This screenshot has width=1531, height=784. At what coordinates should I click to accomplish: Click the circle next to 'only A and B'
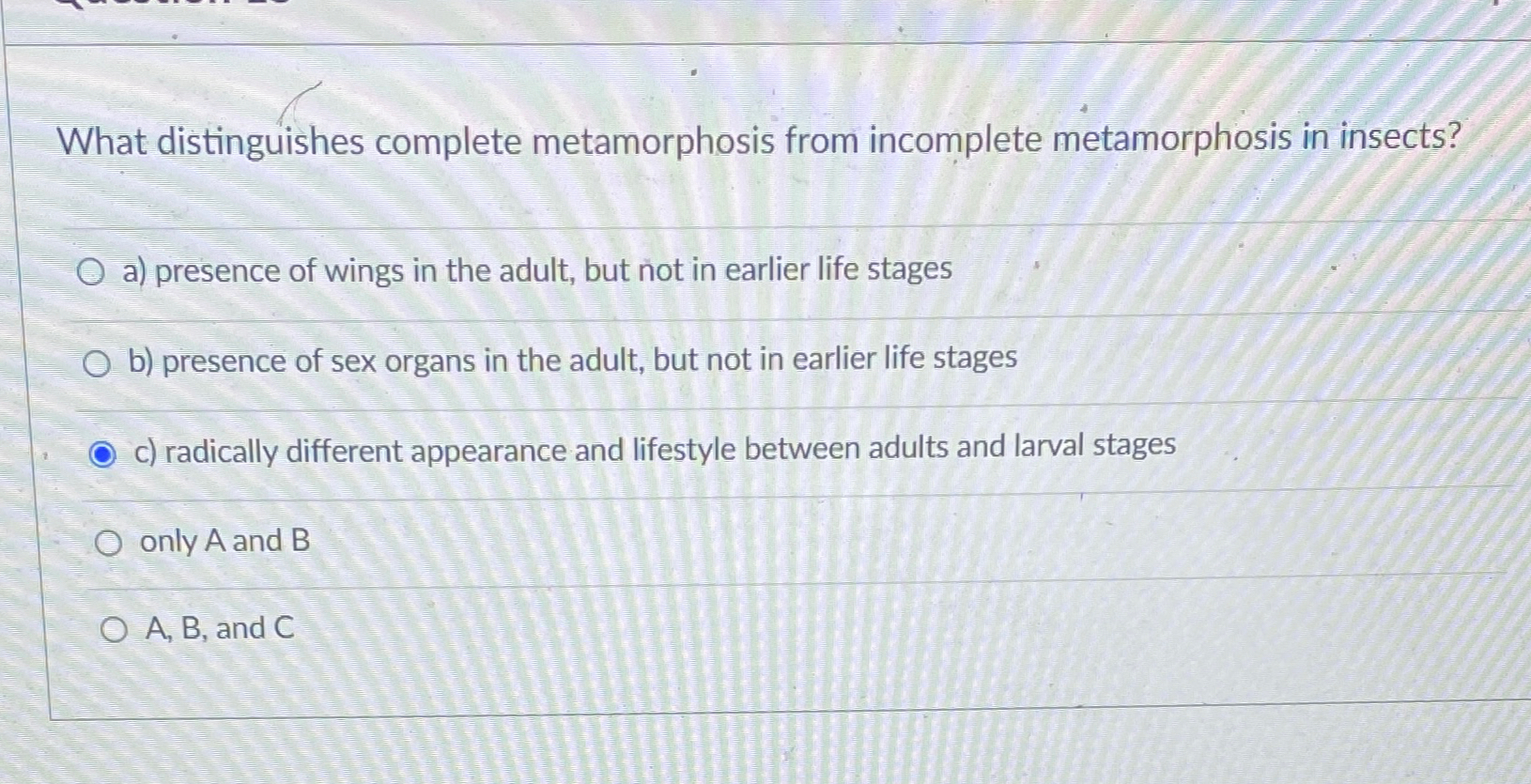click(x=109, y=542)
